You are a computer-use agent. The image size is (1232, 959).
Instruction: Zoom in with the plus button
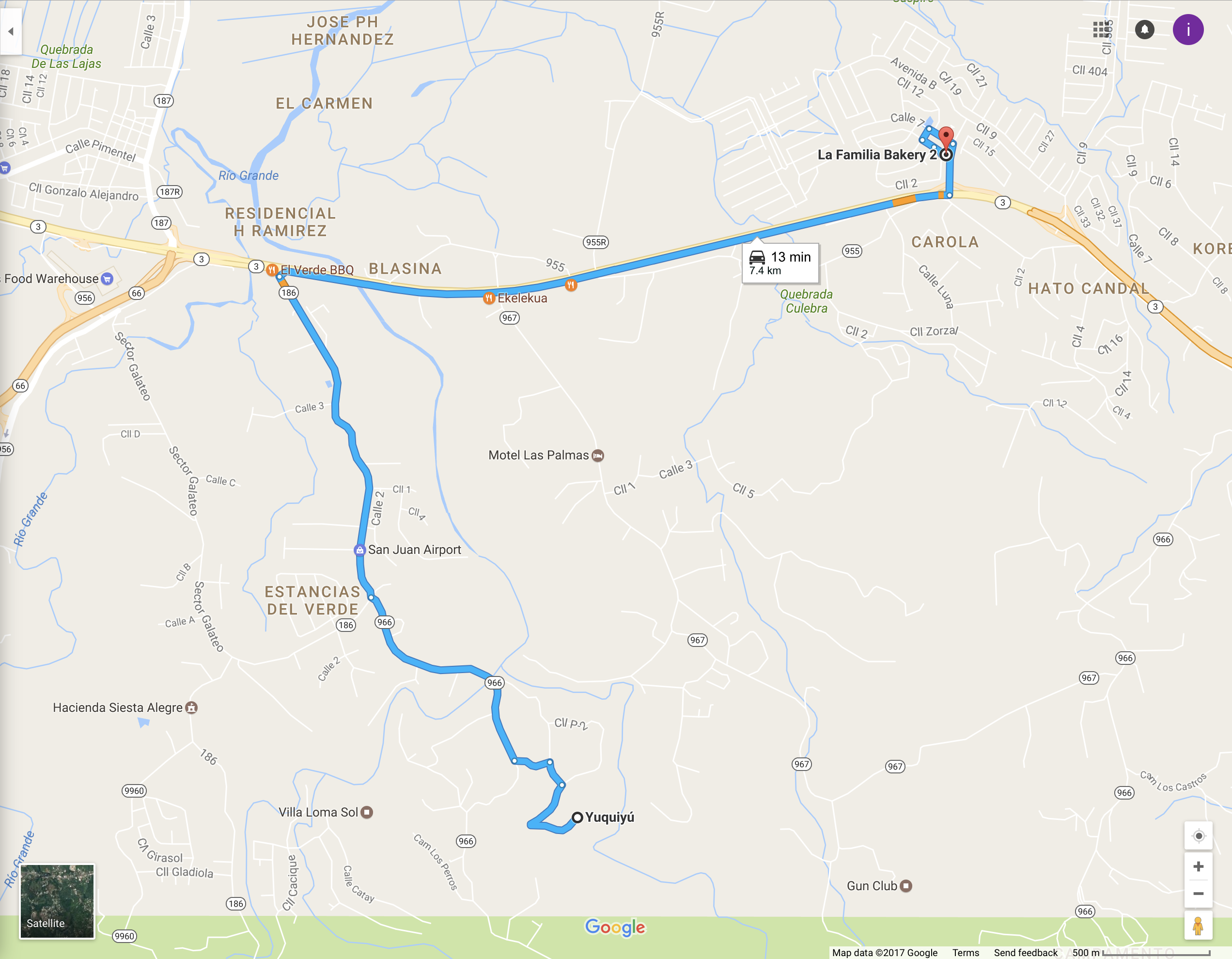[x=1199, y=866]
